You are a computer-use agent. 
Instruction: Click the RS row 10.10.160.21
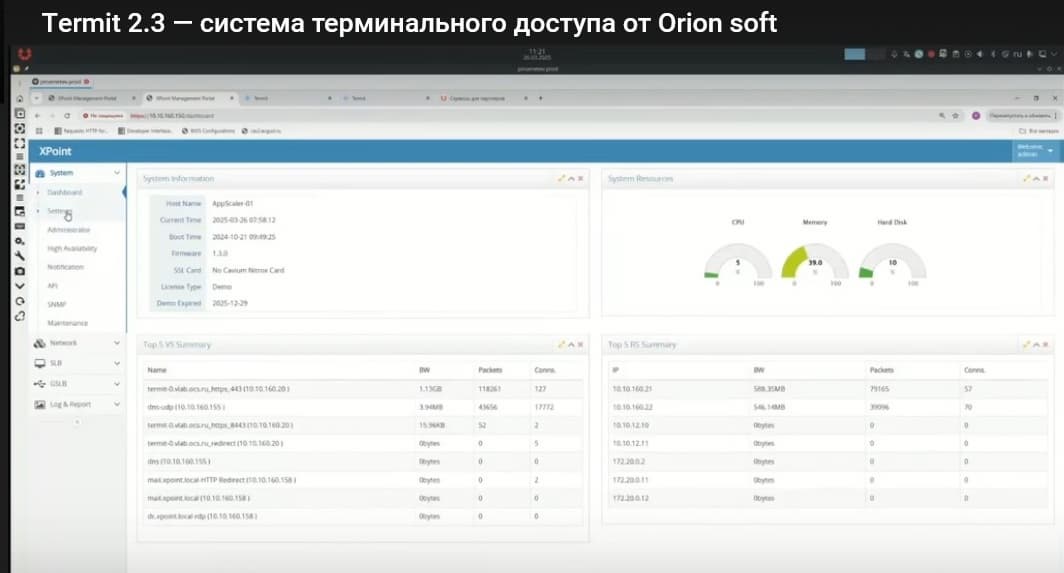tap(828, 389)
